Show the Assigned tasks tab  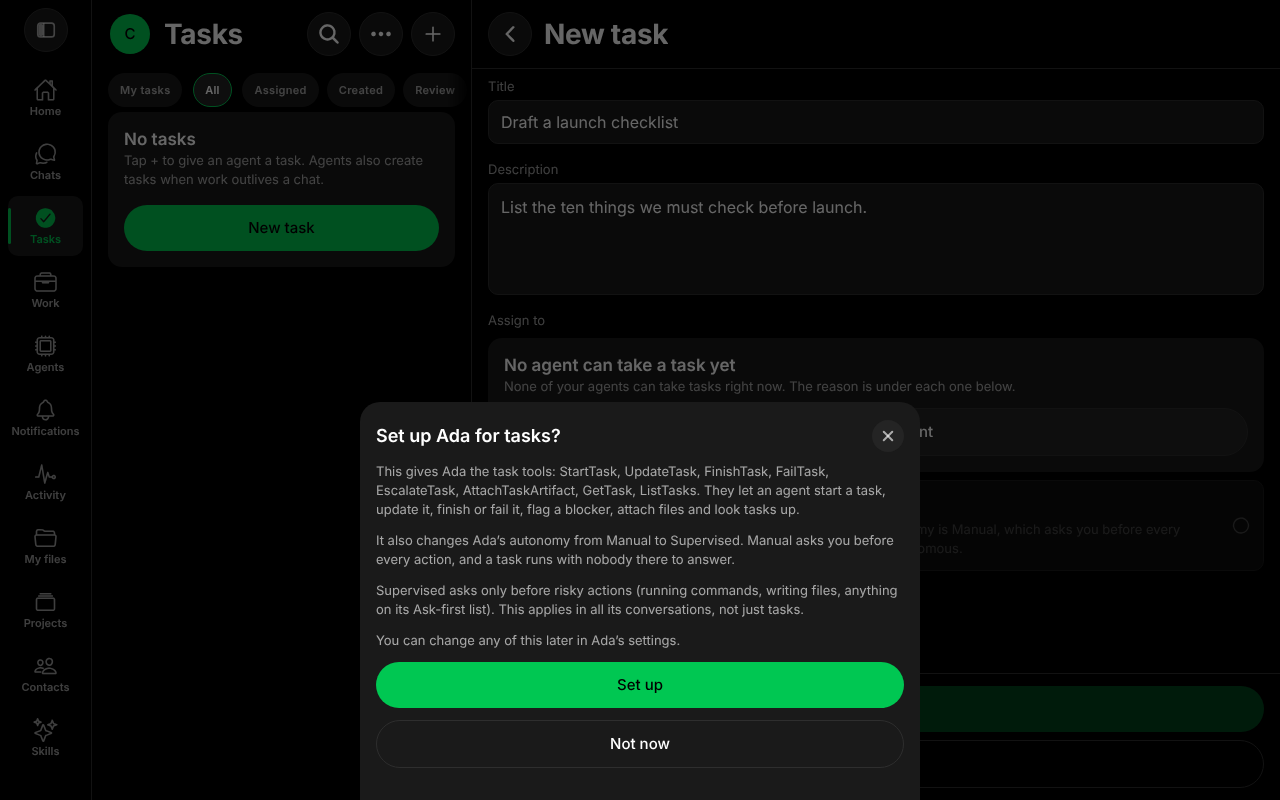point(280,90)
